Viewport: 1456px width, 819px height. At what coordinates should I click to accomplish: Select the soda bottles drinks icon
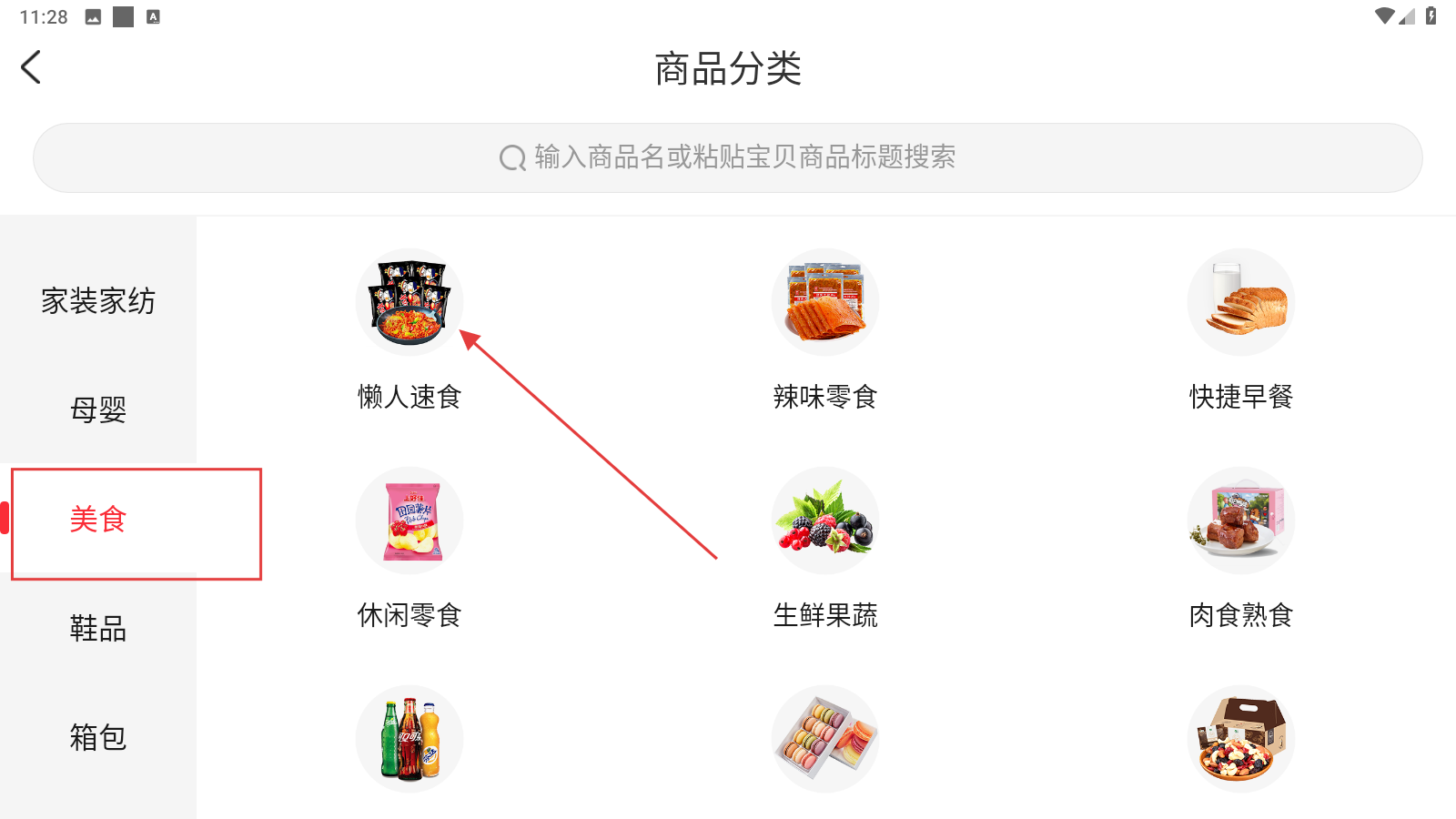point(409,739)
